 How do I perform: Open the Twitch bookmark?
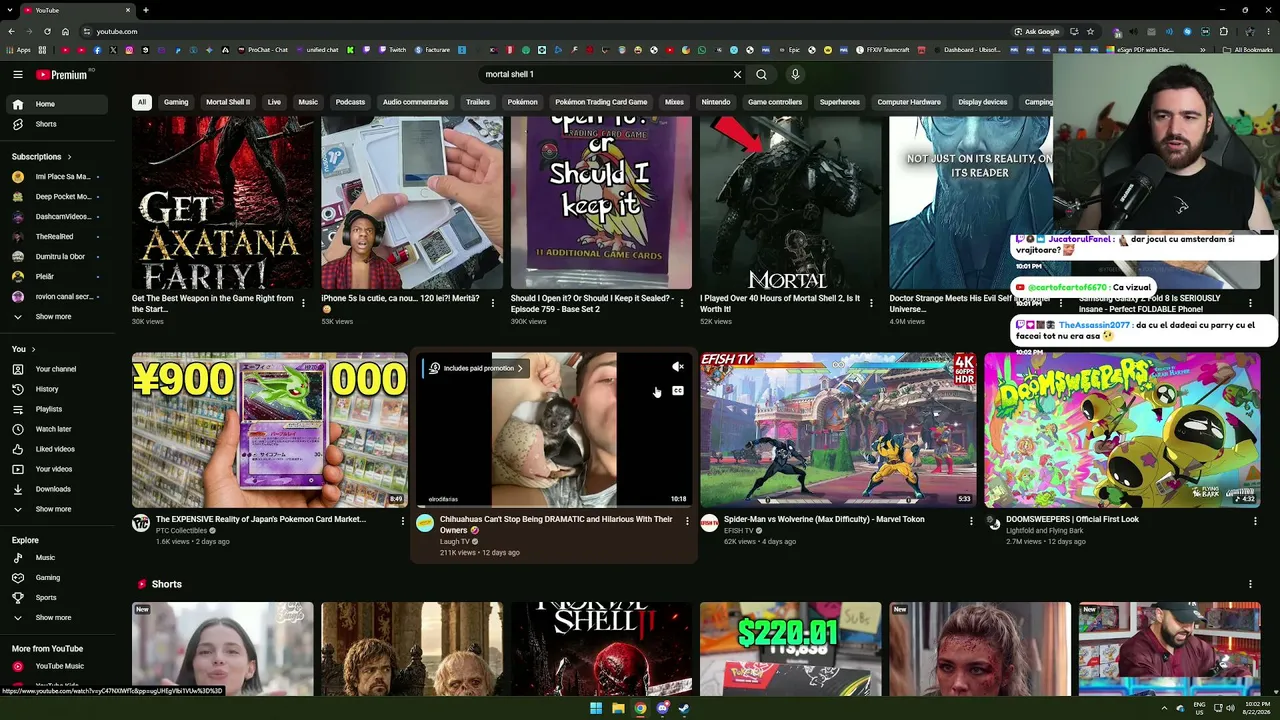click(391, 50)
